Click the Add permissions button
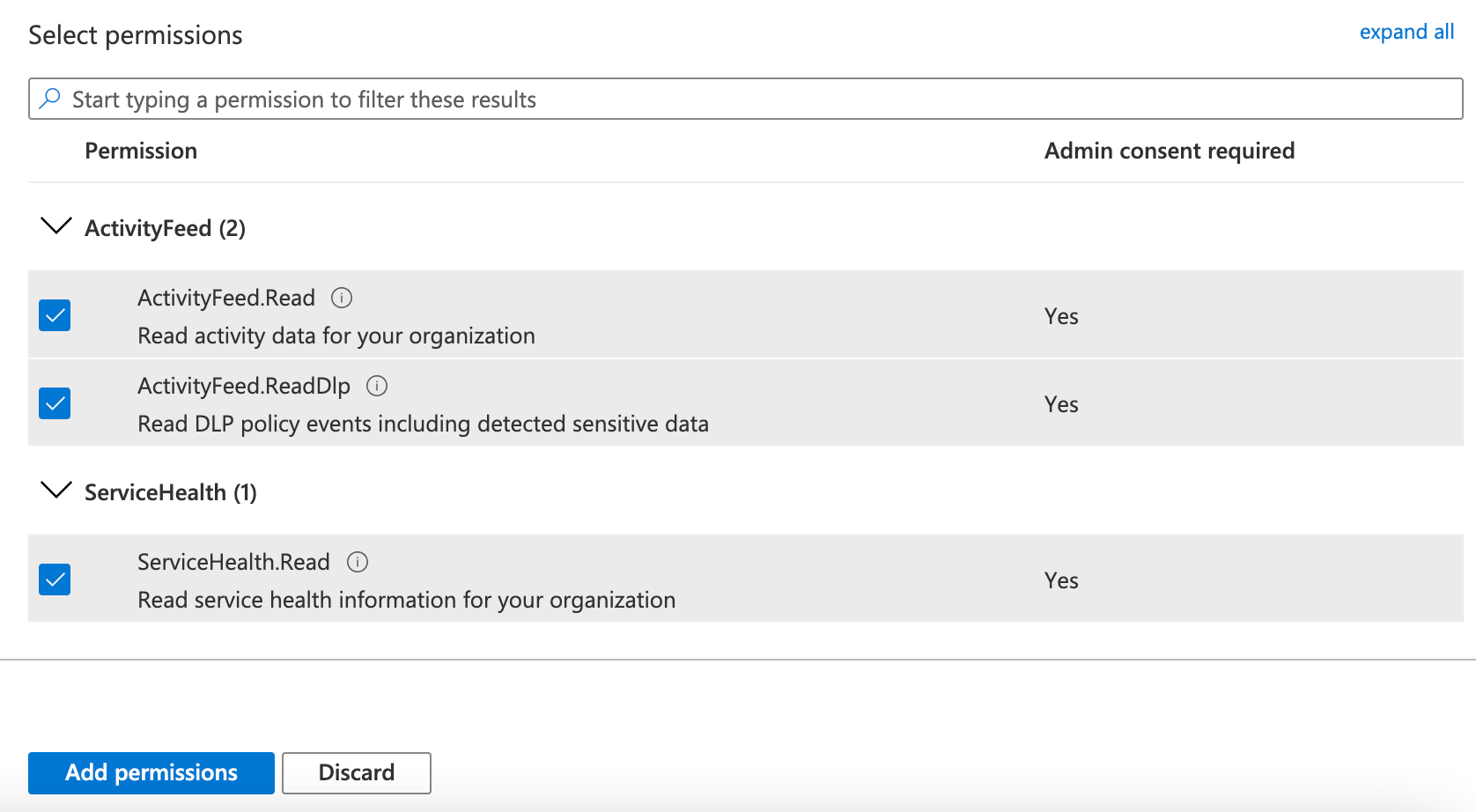1476x812 pixels. click(x=150, y=772)
